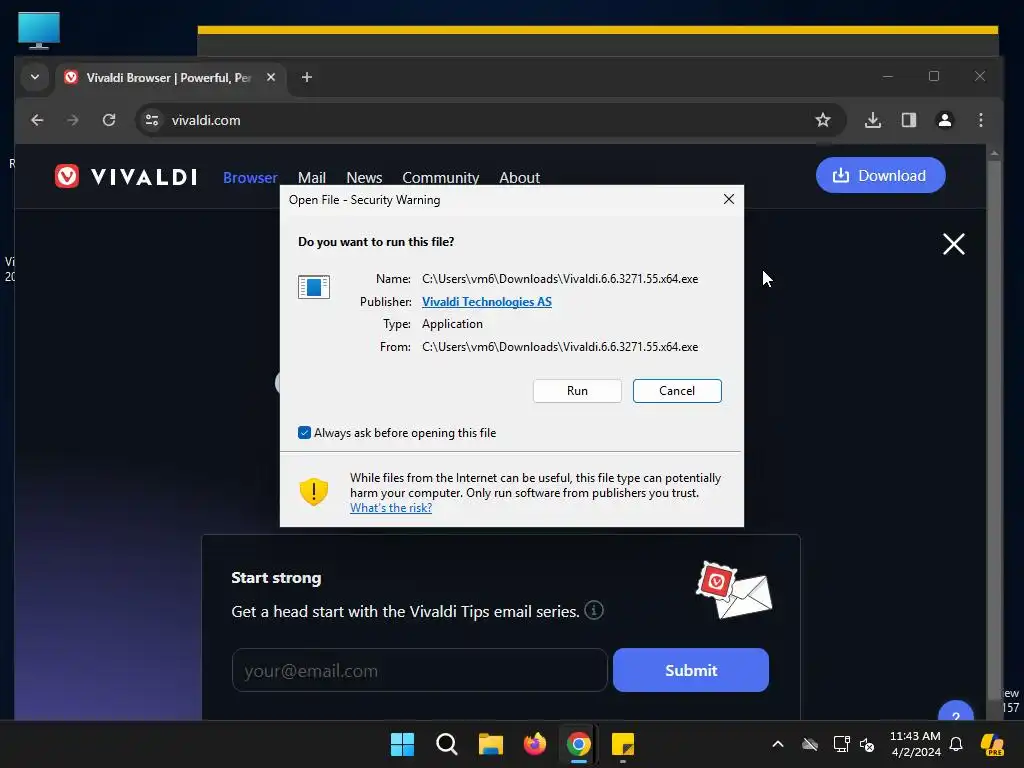Open the clock showing 11:43 AM
The image size is (1024, 768).
[x=915, y=744]
